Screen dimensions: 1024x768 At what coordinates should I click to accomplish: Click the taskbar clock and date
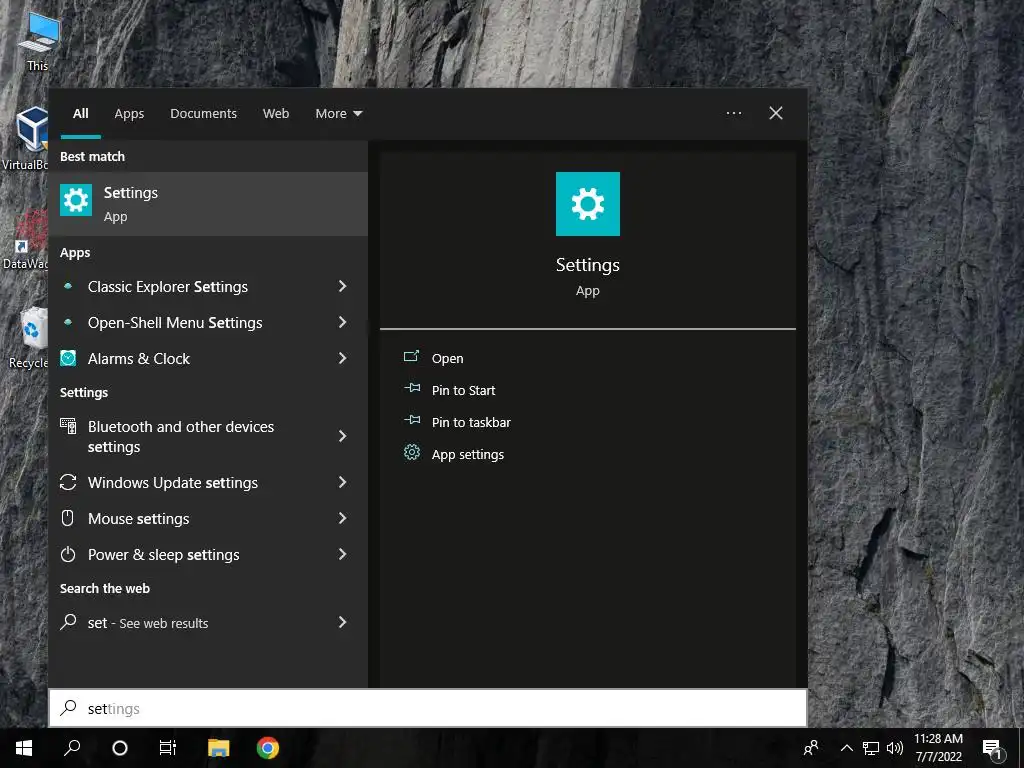pyautogui.click(x=938, y=748)
